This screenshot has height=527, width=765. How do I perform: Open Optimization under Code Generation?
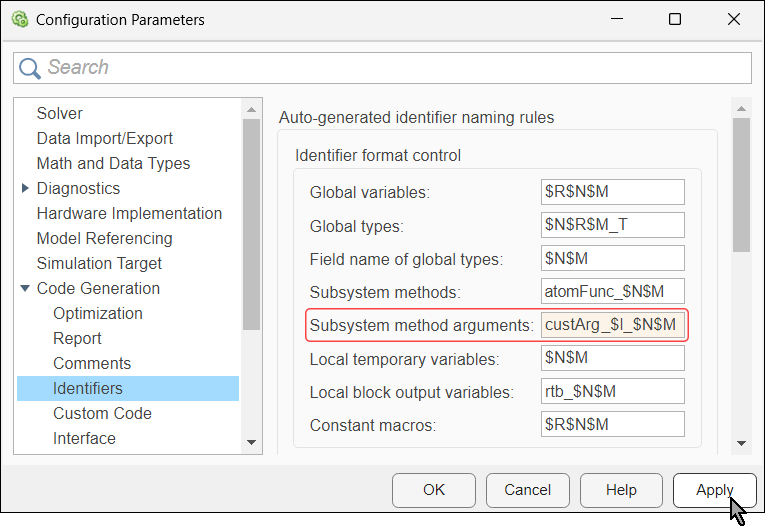[98, 313]
